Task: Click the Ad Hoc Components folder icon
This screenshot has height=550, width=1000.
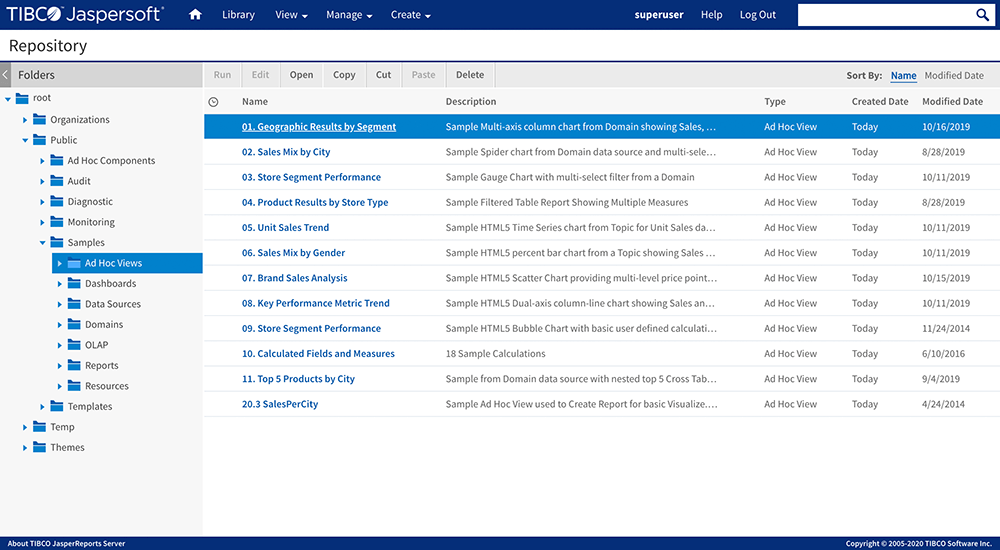Action: point(57,160)
